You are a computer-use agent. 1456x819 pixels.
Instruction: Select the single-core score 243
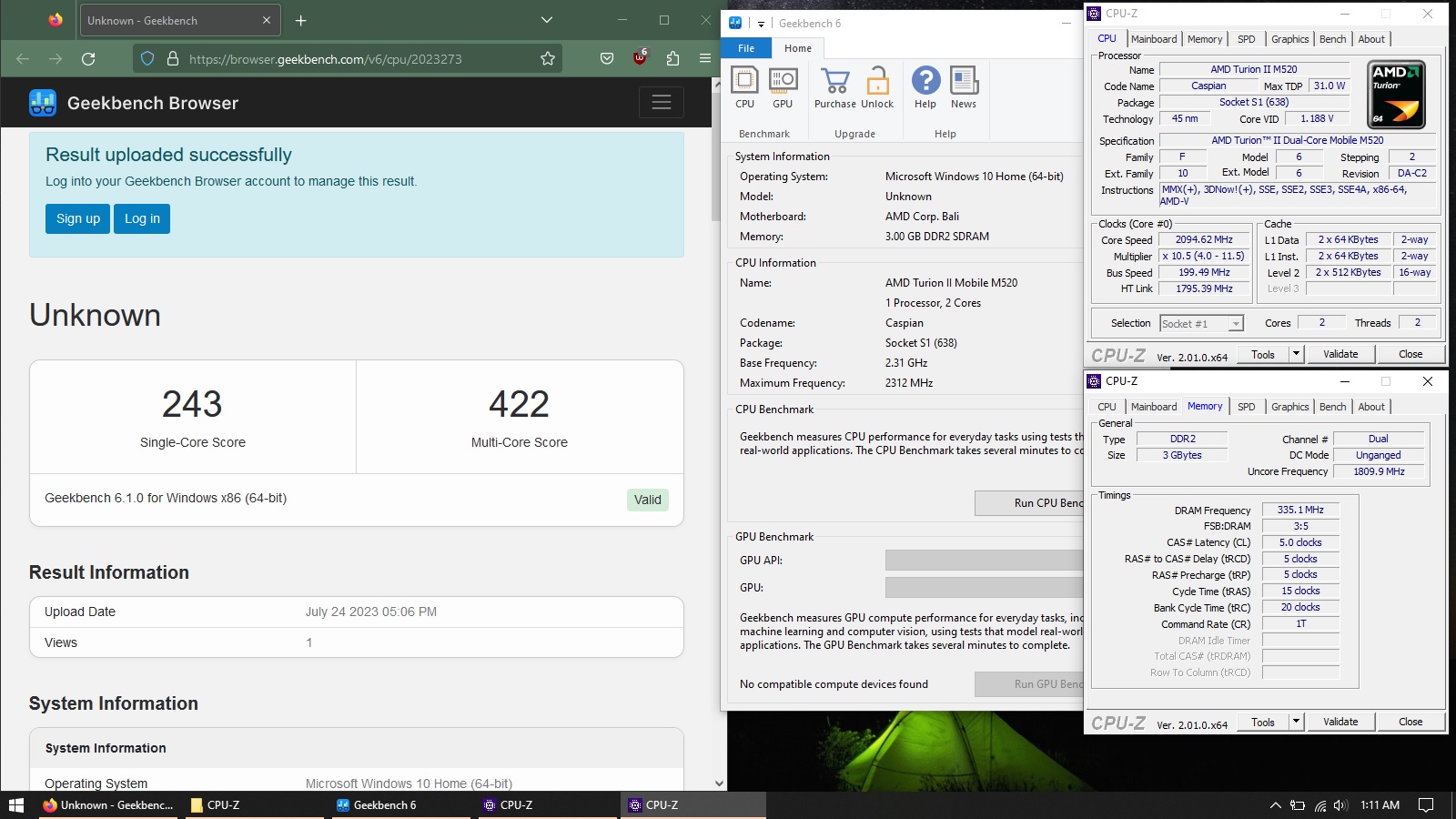(192, 404)
